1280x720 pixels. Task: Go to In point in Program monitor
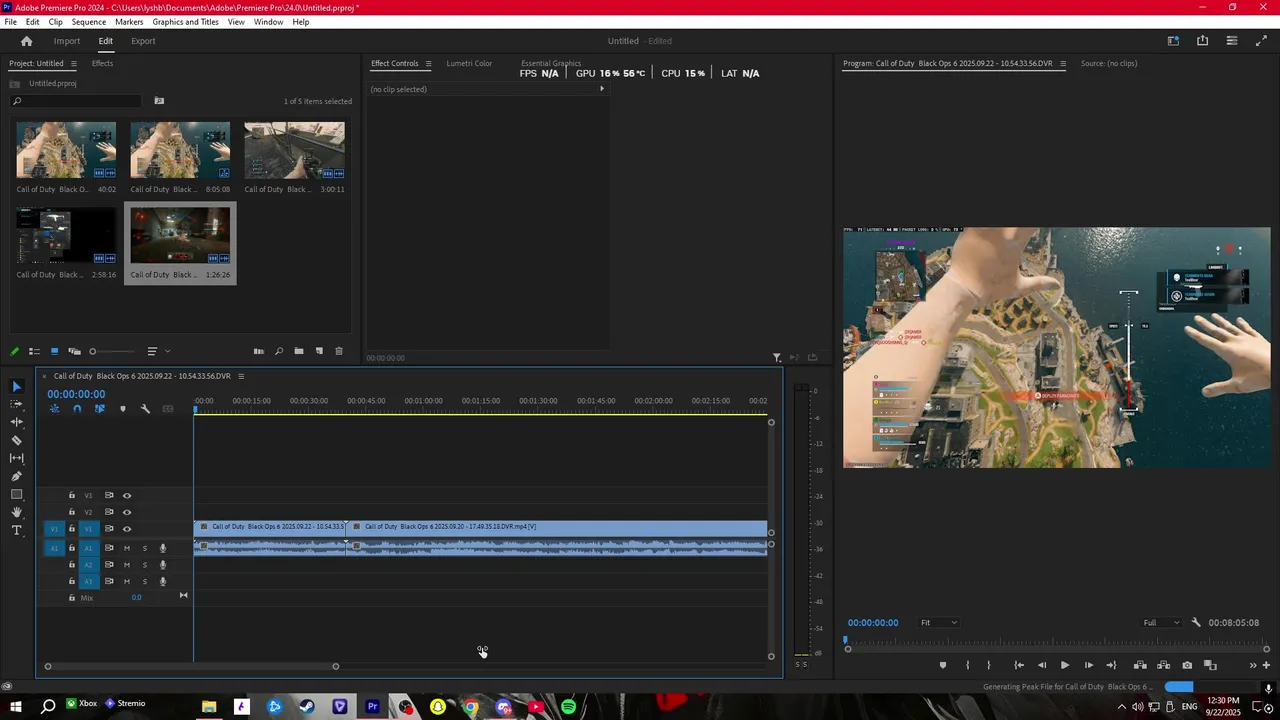[x=1019, y=665]
